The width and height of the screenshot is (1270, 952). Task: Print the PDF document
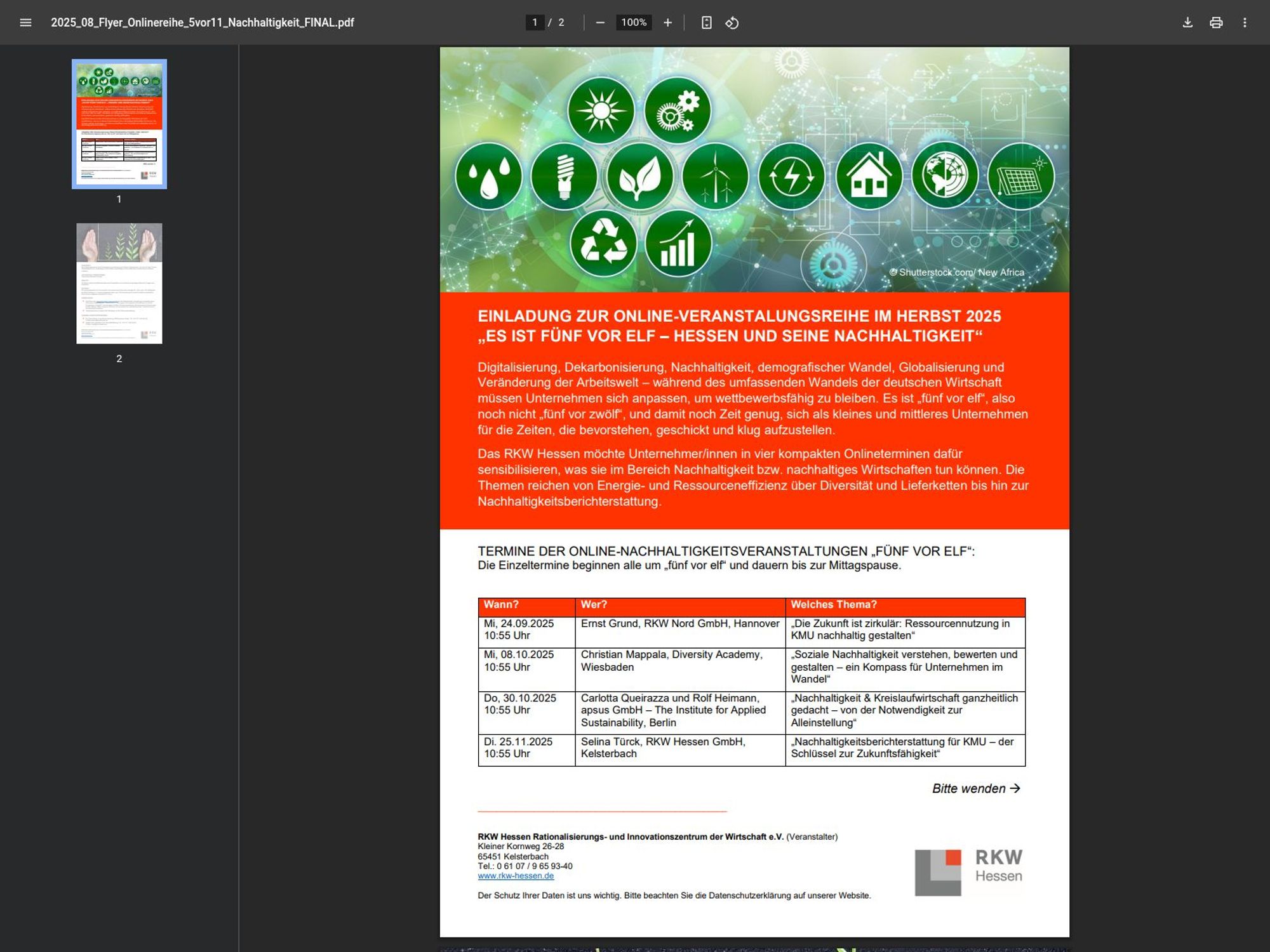1216,23
